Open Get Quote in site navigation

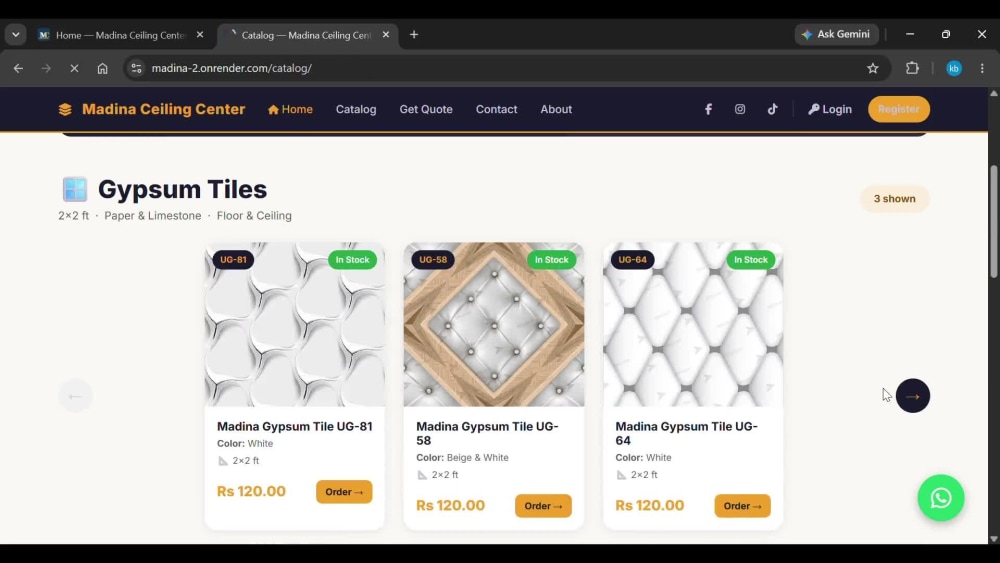coord(426,109)
